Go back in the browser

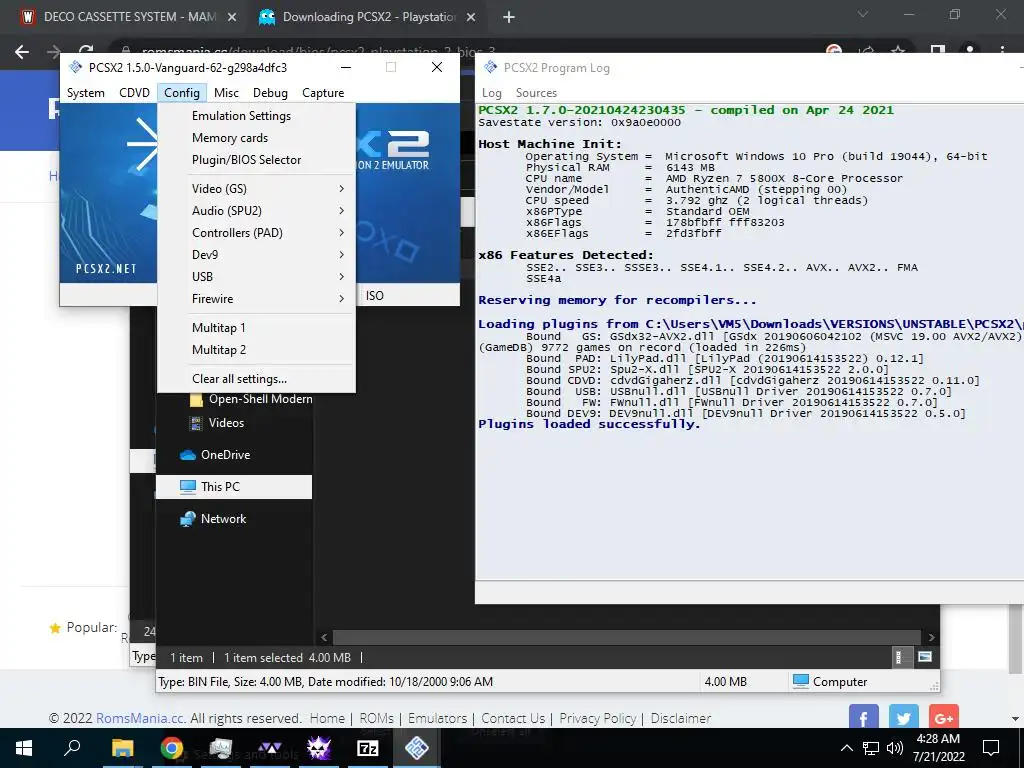22,52
